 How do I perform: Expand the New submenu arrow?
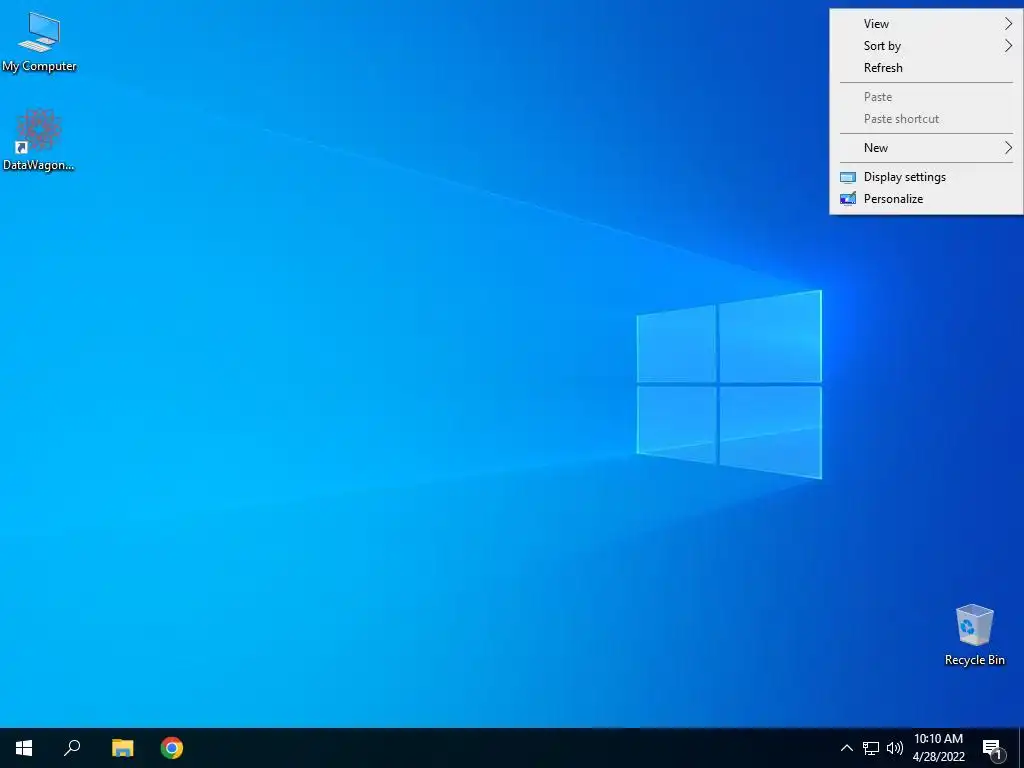(x=1008, y=148)
